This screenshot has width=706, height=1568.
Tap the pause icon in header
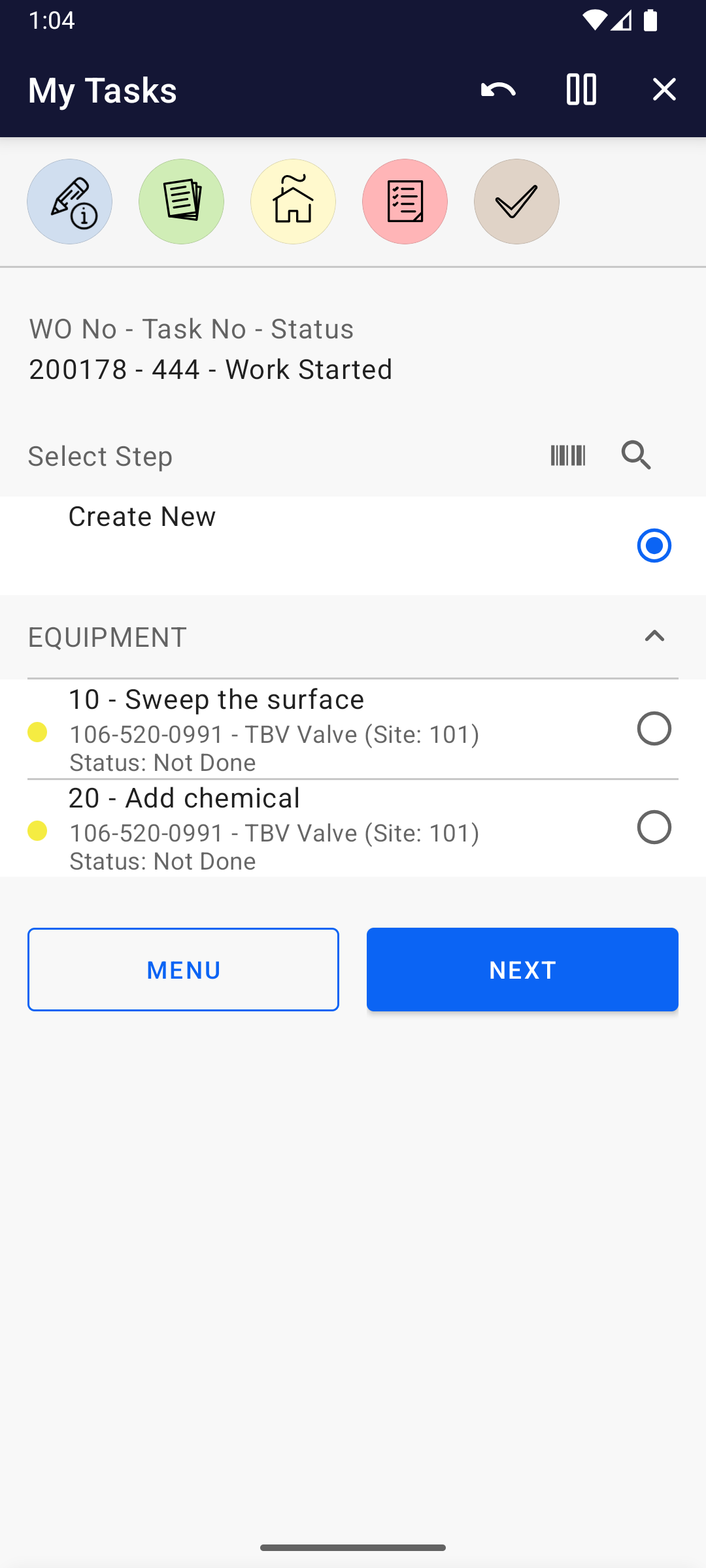(x=581, y=90)
